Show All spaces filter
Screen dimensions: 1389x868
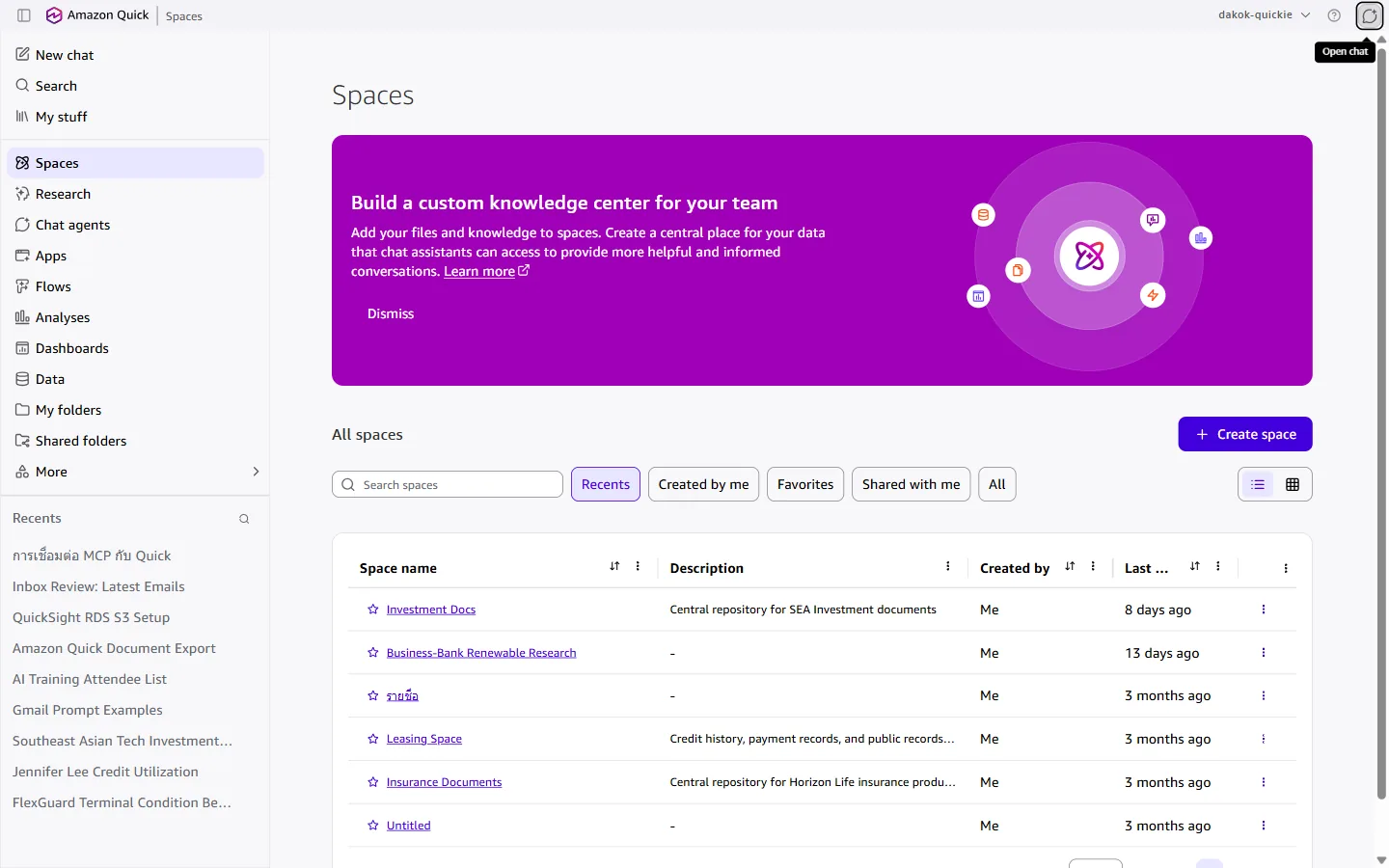(997, 484)
